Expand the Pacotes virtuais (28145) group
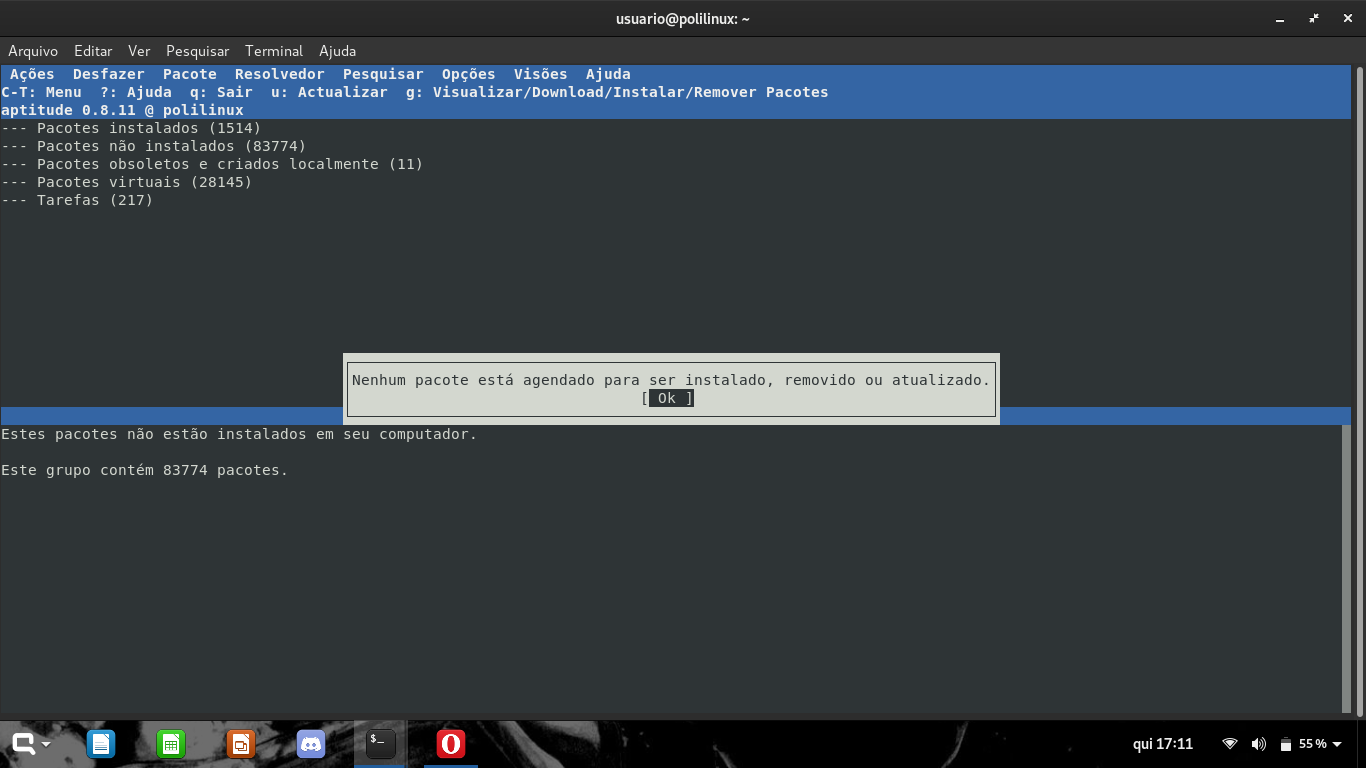Screen dimensions: 1366x768 coord(127,182)
